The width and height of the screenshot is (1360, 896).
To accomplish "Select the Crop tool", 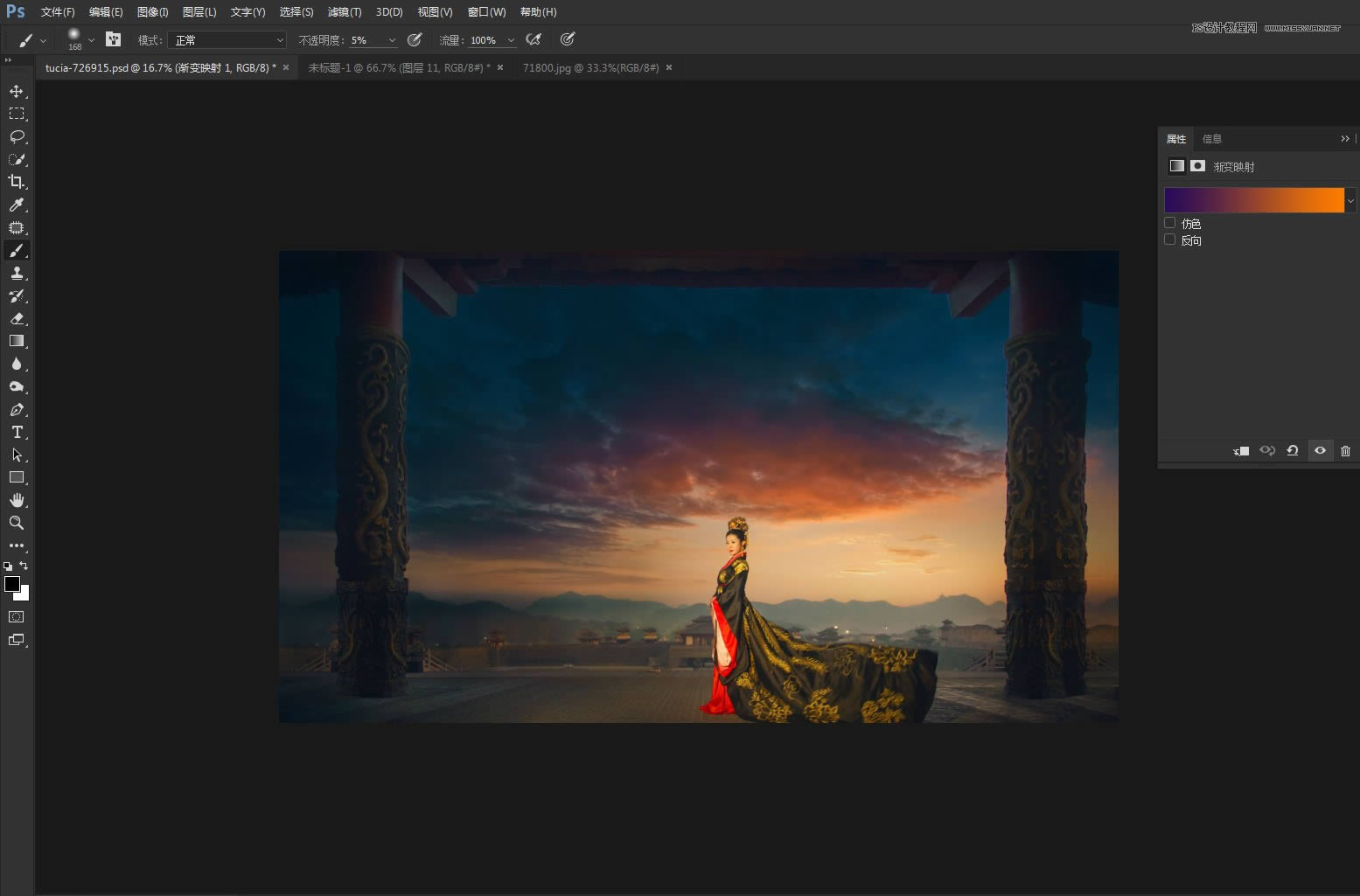I will (16, 182).
